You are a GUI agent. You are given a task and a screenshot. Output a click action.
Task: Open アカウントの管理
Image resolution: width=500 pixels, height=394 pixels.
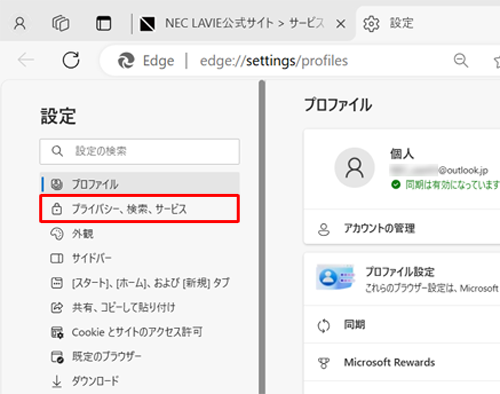pos(402,228)
